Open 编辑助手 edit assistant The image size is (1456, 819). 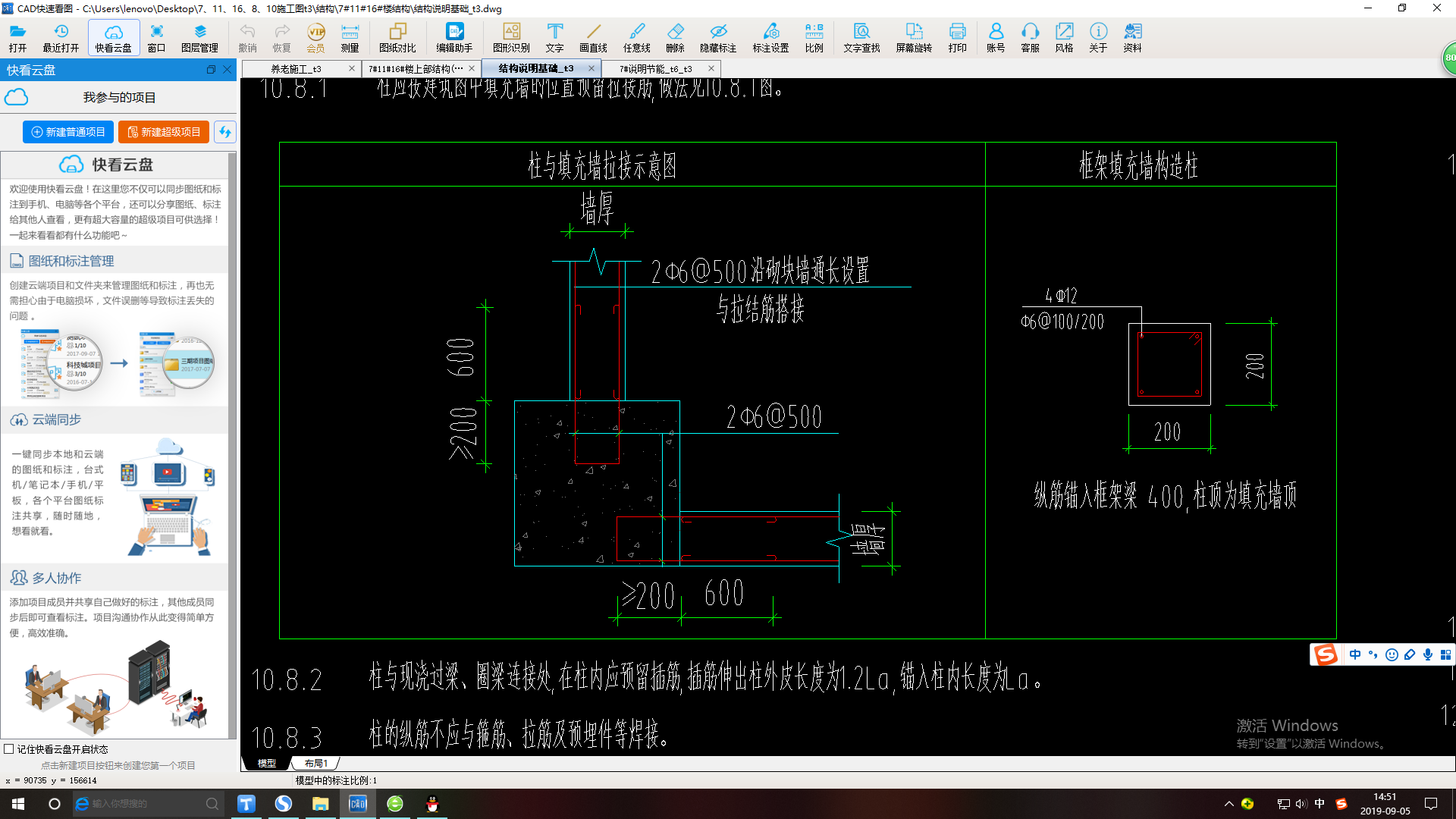click(454, 37)
